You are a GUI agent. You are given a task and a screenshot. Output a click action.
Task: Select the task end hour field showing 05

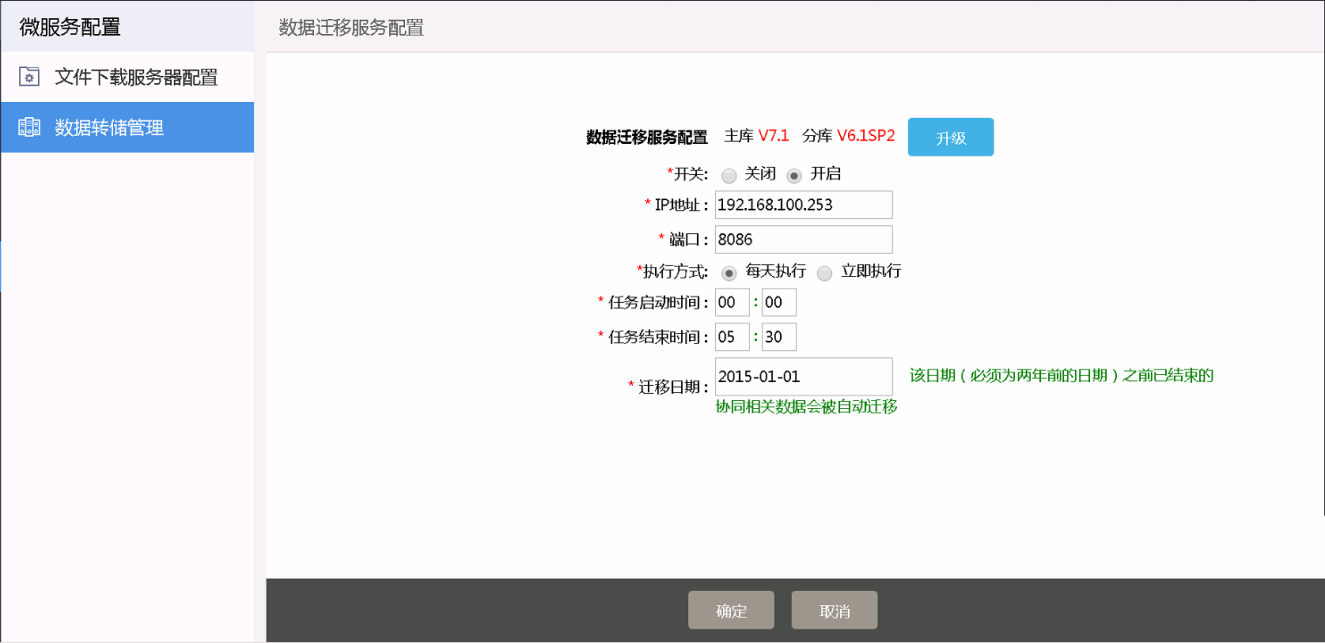pos(731,336)
